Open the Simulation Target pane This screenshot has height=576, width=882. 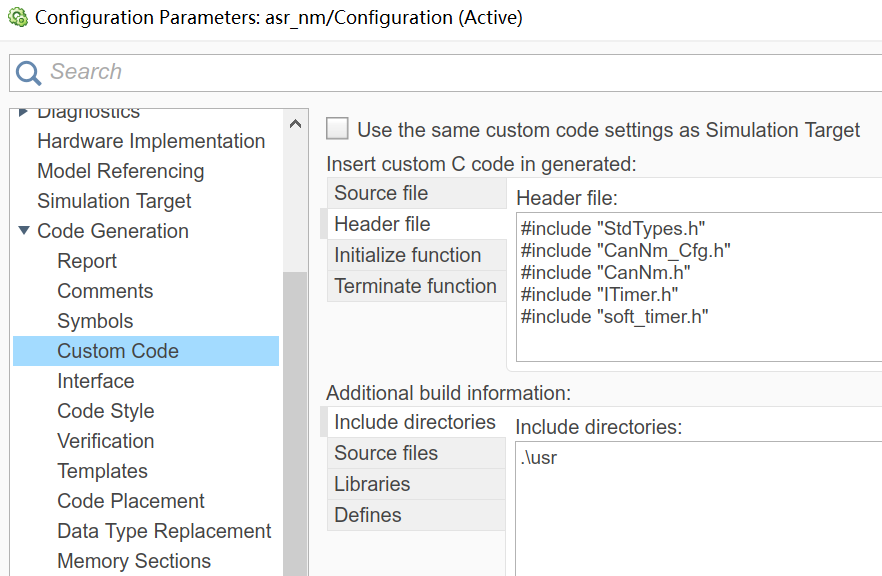(x=114, y=201)
